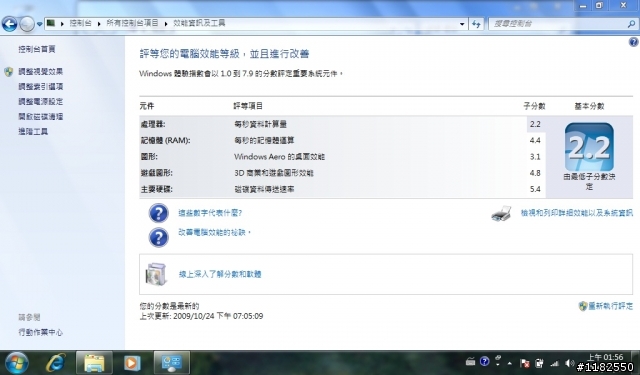640x375 pixels.
Task: Open 開啟磁碟清理 sidebar link
Action: 40,117
